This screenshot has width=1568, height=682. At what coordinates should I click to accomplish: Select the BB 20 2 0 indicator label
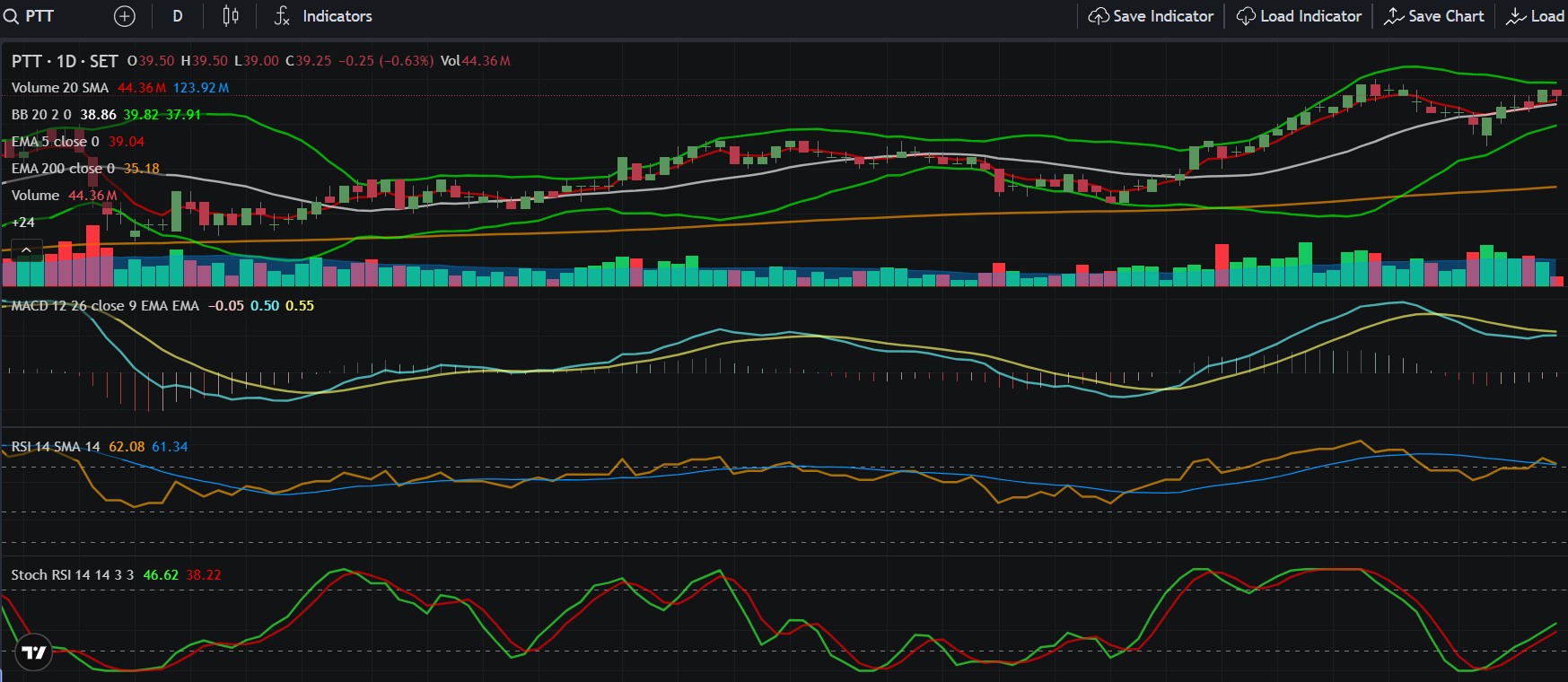point(41,115)
